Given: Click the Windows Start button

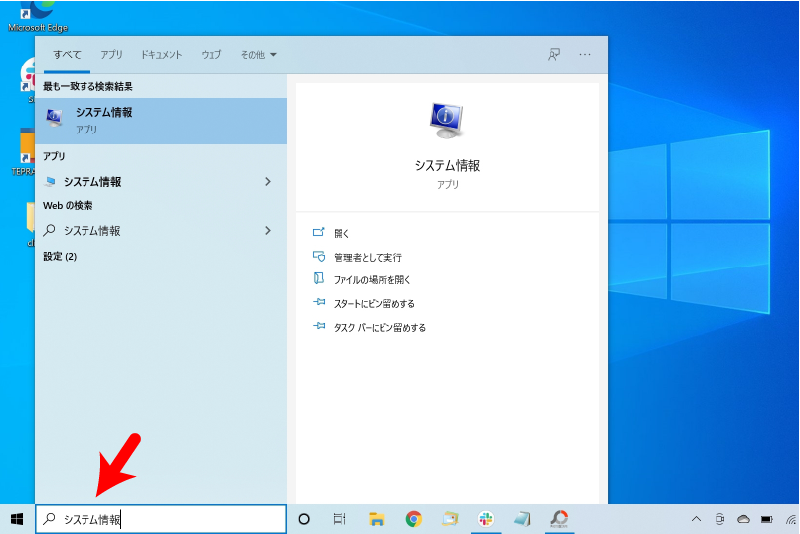Looking at the screenshot, I should pos(17,519).
